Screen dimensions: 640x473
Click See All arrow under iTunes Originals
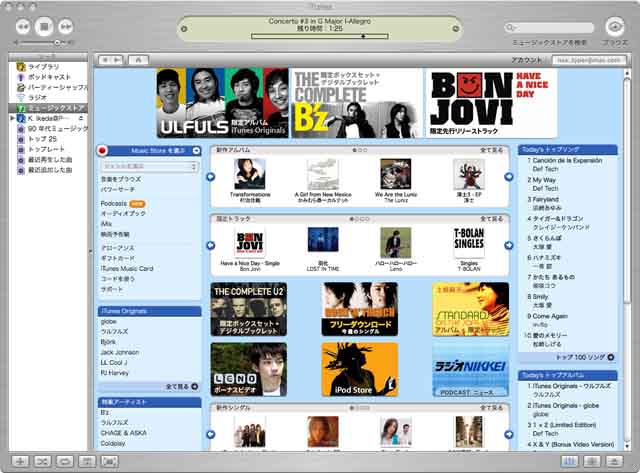pyautogui.click(x=194, y=386)
